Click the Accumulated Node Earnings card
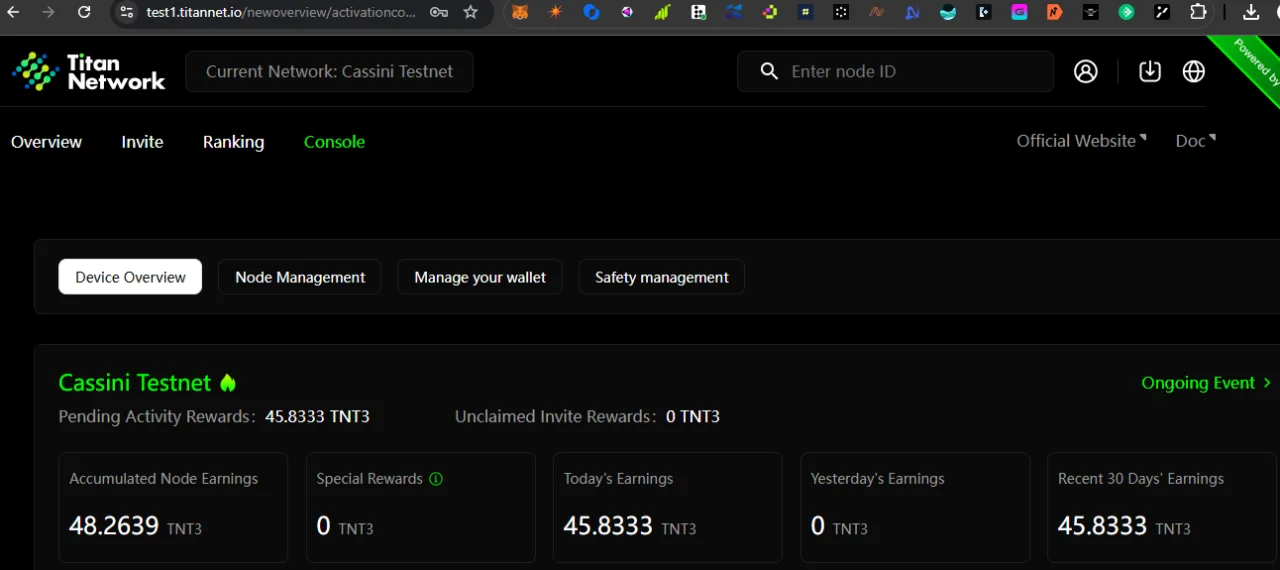Viewport: 1280px width, 570px height. coord(173,507)
